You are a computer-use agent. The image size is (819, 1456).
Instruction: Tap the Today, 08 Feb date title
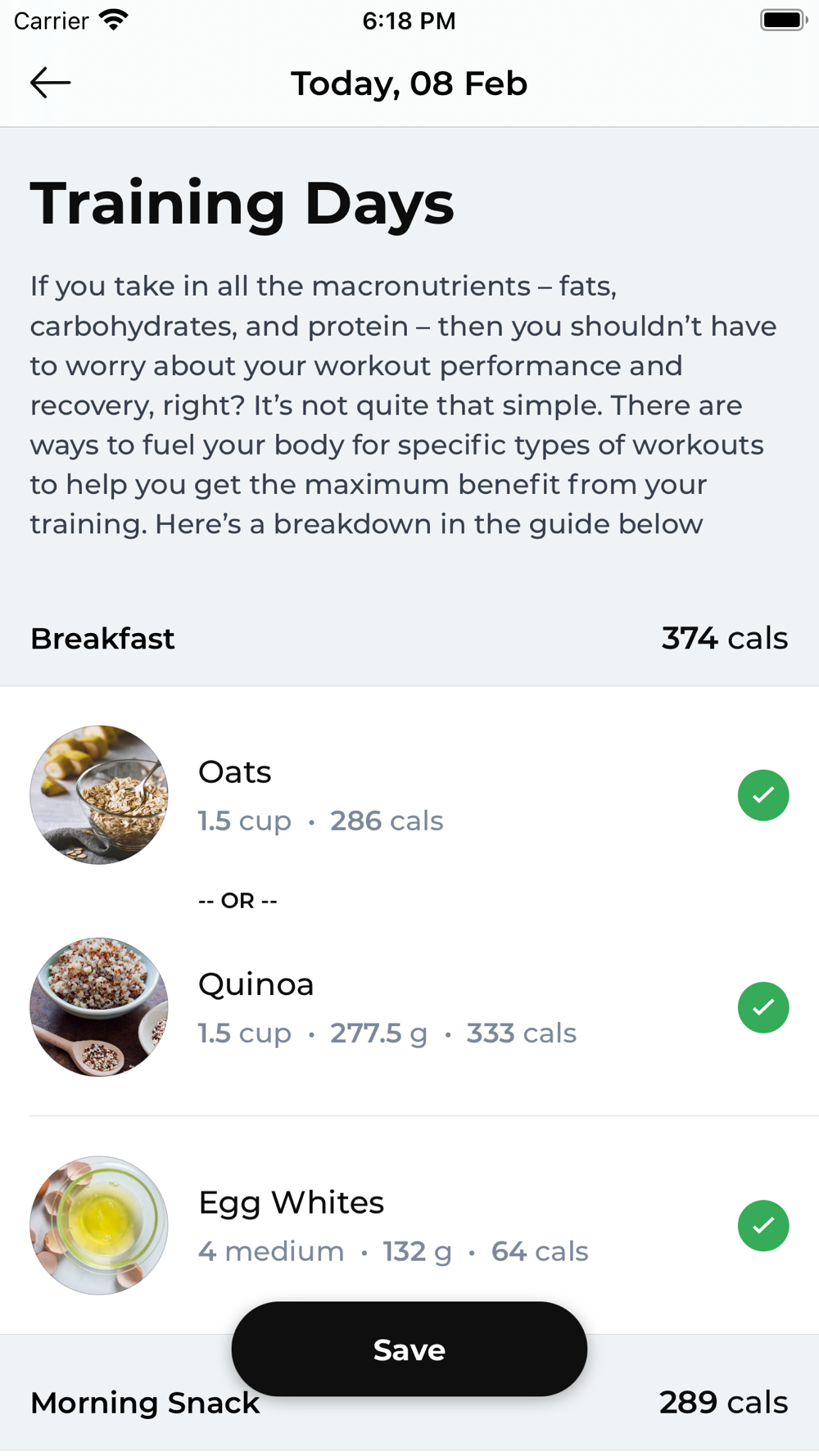click(409, 84)
